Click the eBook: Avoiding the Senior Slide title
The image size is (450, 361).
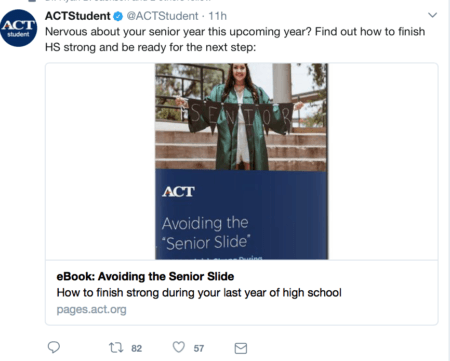pyautogui.click(x=145, y=276)
